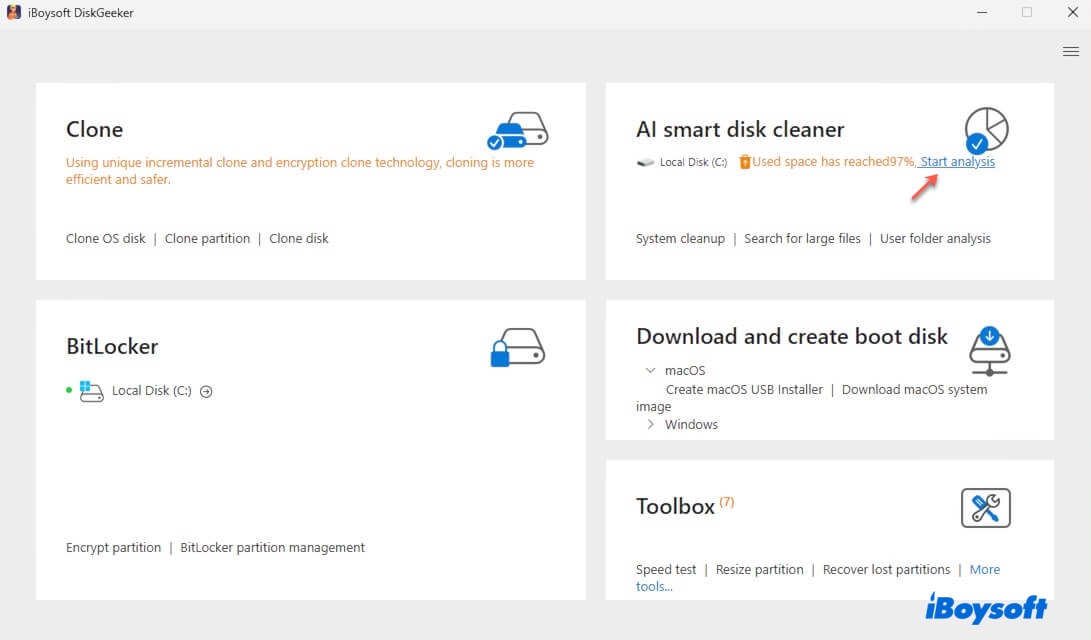
Task: Click the AI smart disk cleaner heading
Action: 740,129
